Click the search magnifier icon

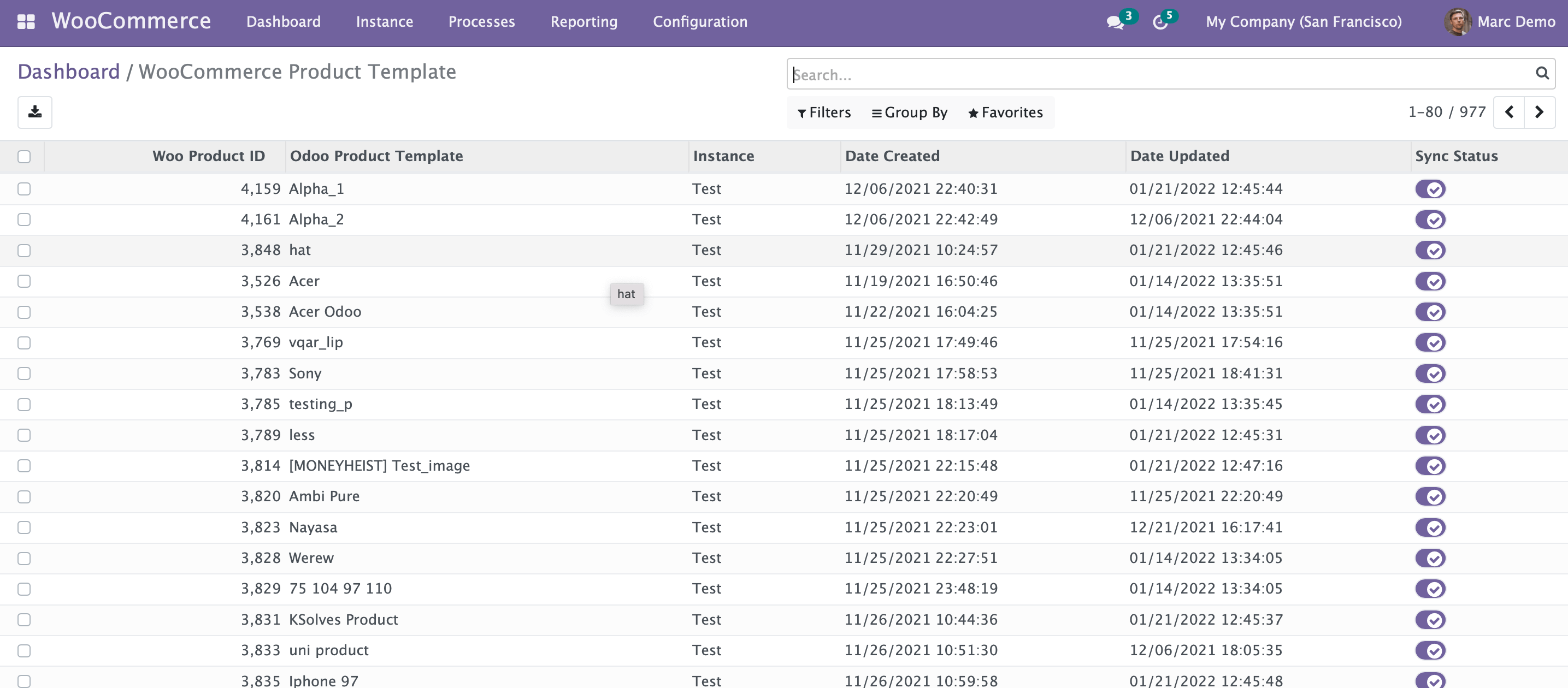coord(1541,74)
